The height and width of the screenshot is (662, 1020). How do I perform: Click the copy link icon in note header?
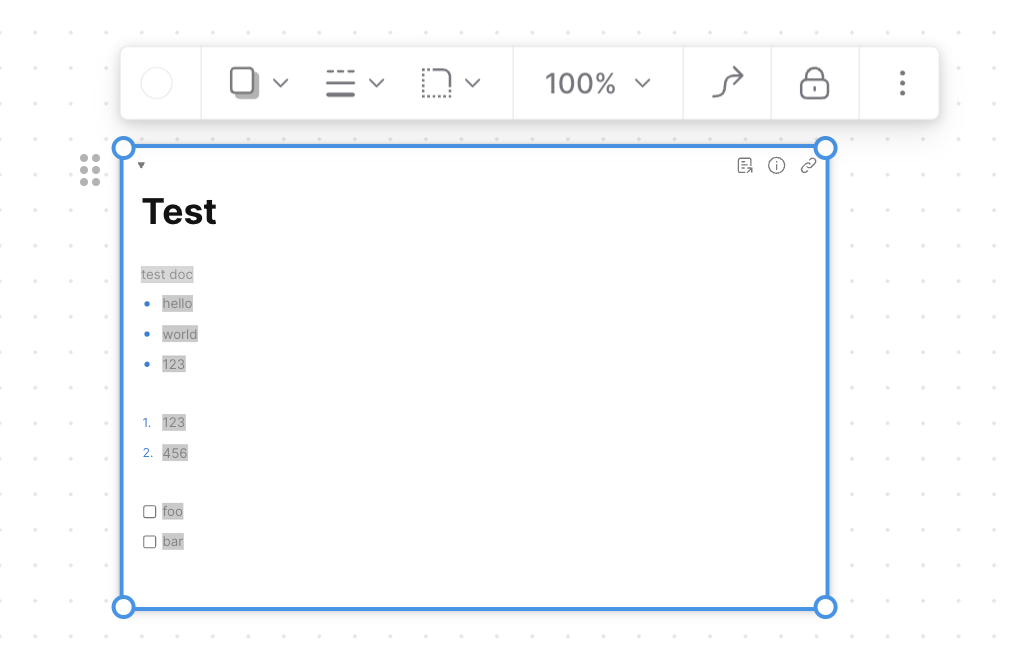[808, 166]
